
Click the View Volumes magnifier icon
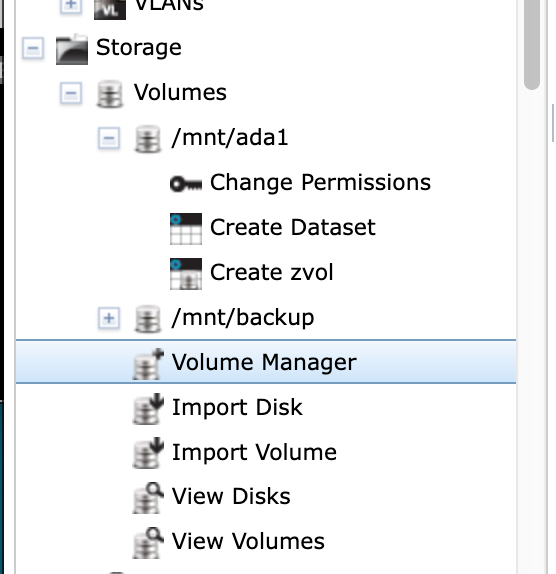pos(148,543)
